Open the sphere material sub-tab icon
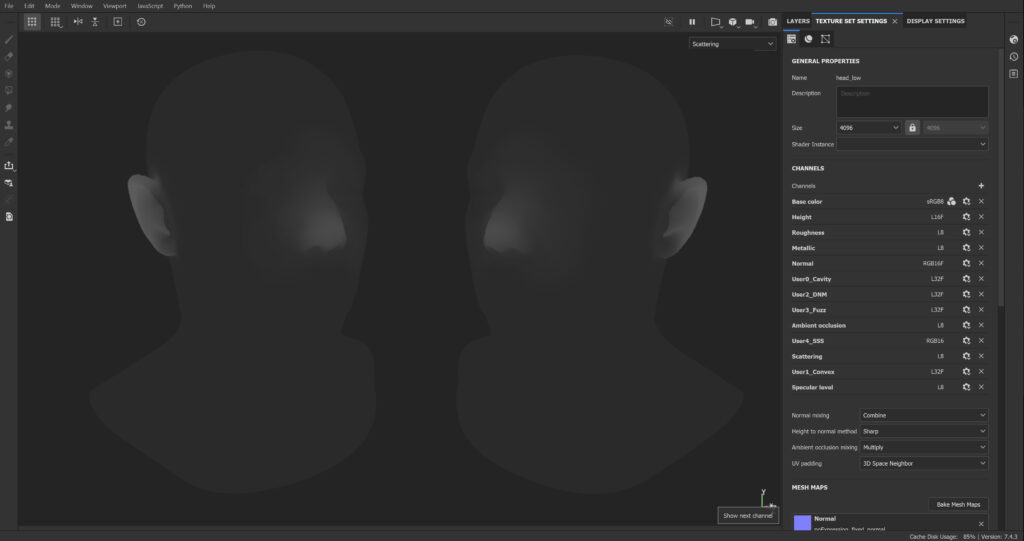Image resolution: width=1024 pixels, height=541 pixels. (808, 39)
